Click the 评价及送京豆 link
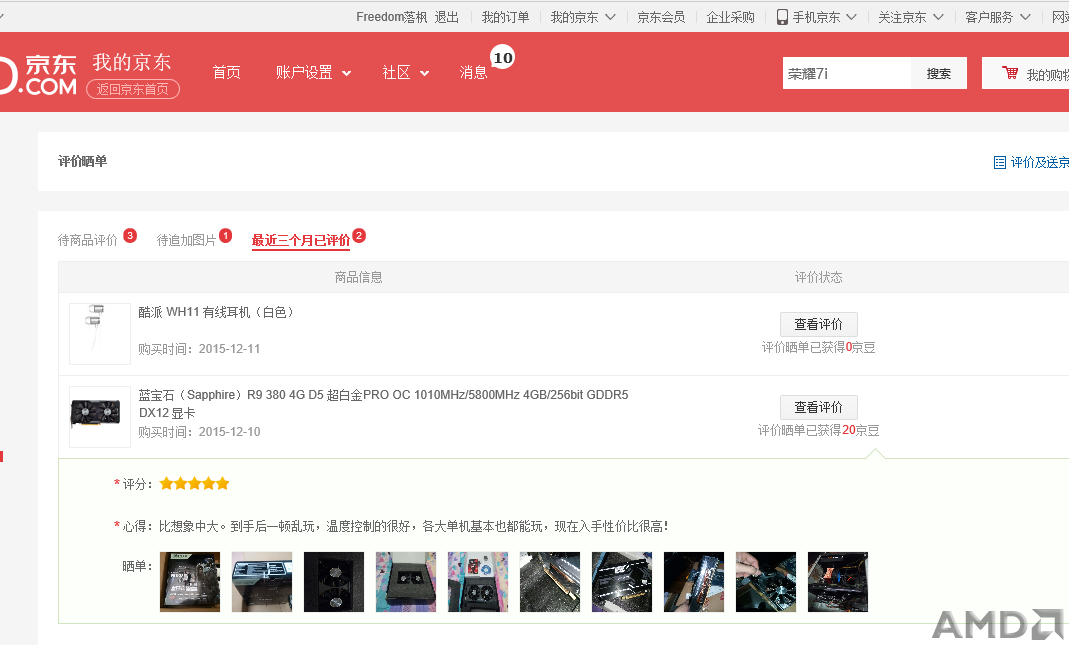This screenshot has height=645, width=1069. pos(1039,162)
